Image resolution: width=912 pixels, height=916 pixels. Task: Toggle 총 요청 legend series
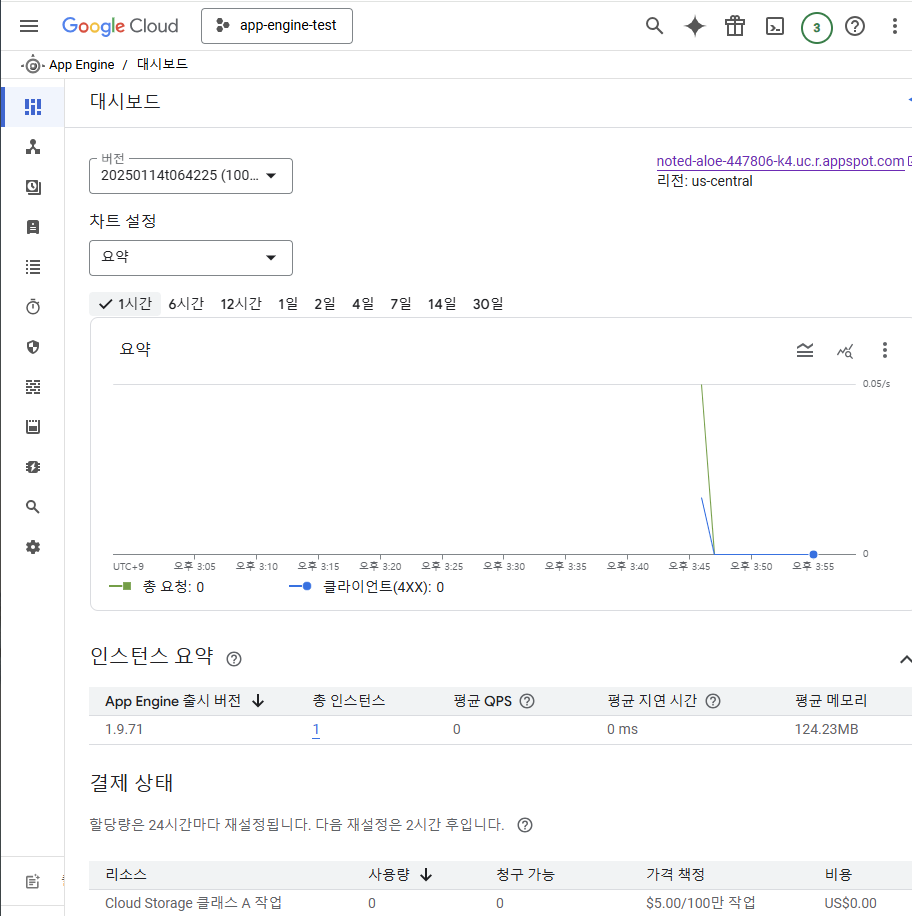click(x=157, y=587)
